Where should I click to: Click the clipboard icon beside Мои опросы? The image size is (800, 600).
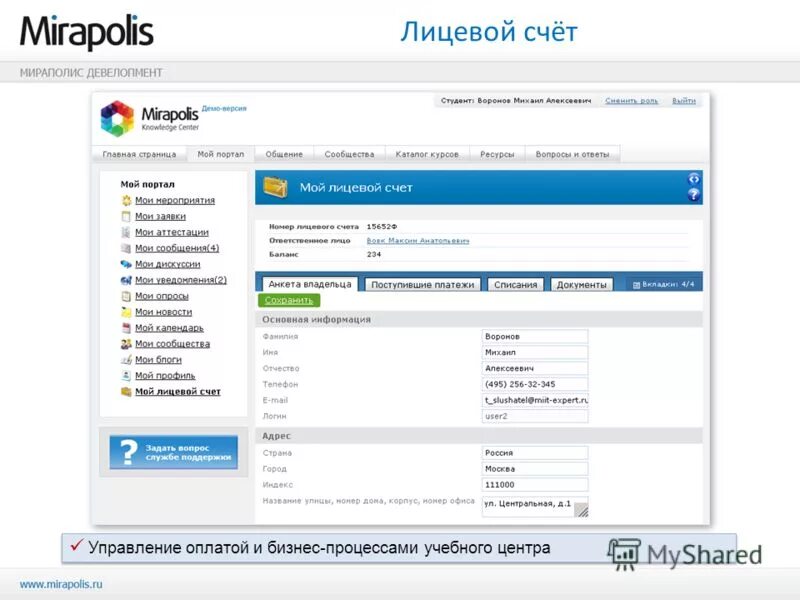click(126, 296)
